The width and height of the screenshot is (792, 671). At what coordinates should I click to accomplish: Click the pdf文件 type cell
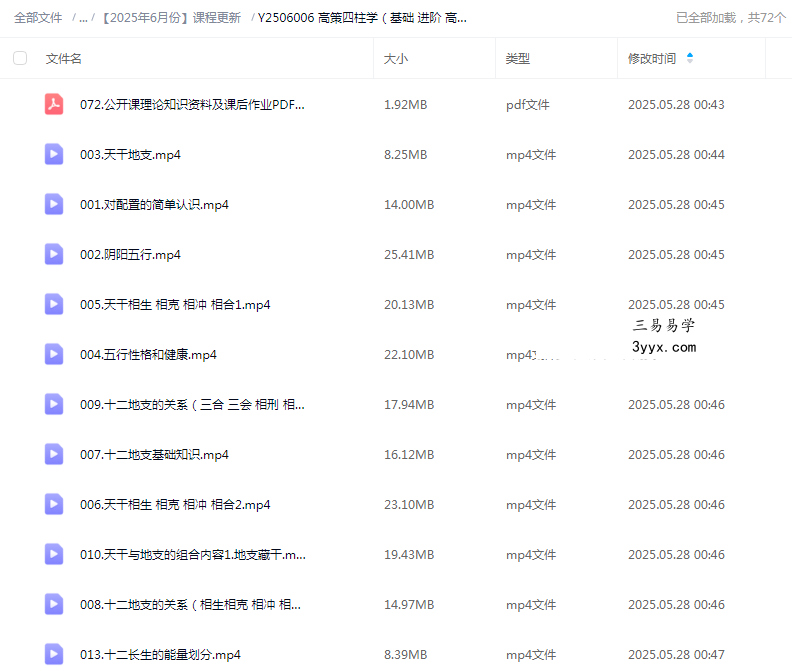528,105
